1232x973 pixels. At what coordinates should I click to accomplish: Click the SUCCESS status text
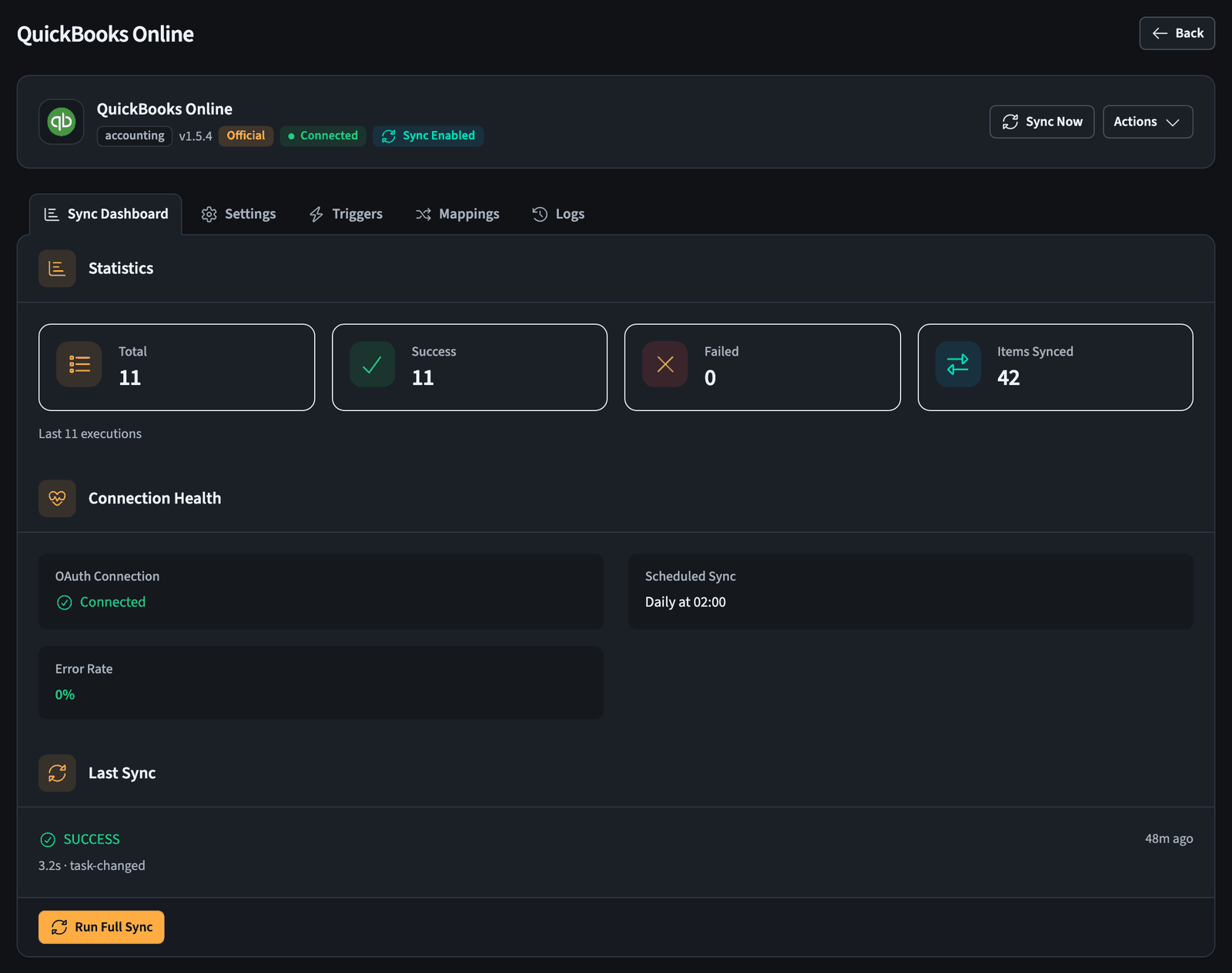[92, 839]
